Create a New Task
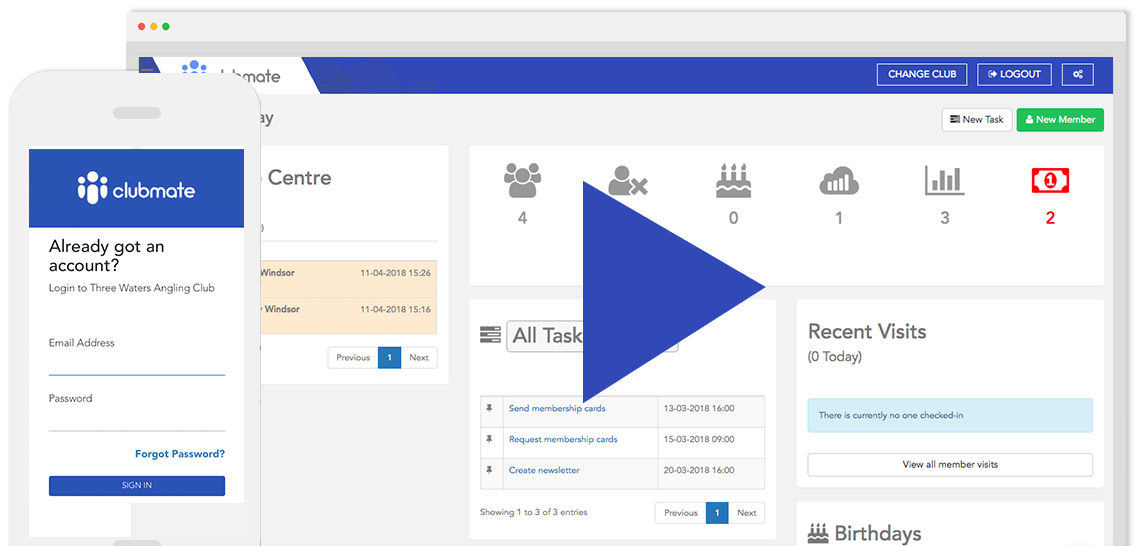1134x546 pixels. click(976, 120)
